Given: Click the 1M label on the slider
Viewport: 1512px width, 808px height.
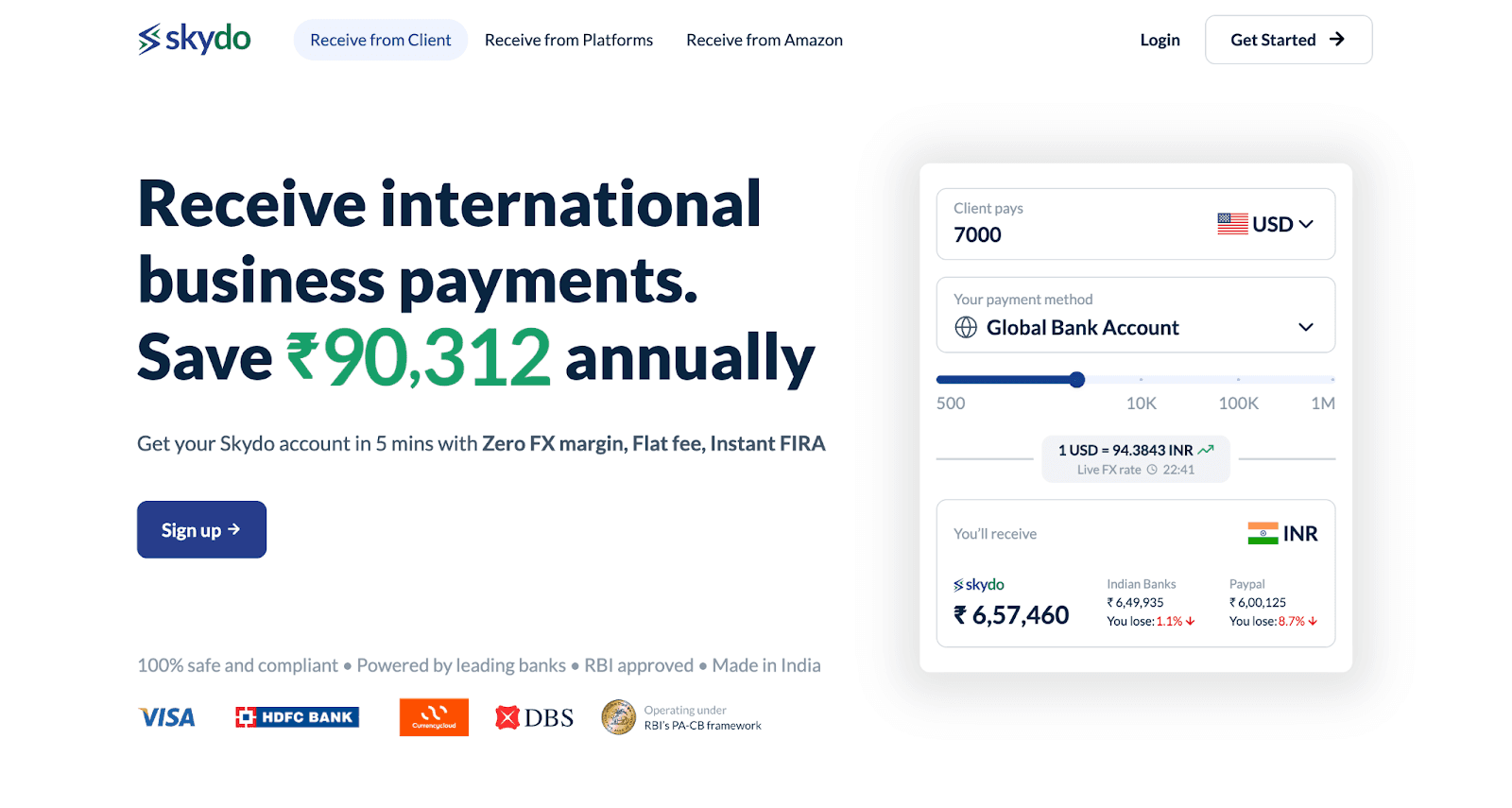Looking at the screenshot, I should click(x=1323, y=404).
